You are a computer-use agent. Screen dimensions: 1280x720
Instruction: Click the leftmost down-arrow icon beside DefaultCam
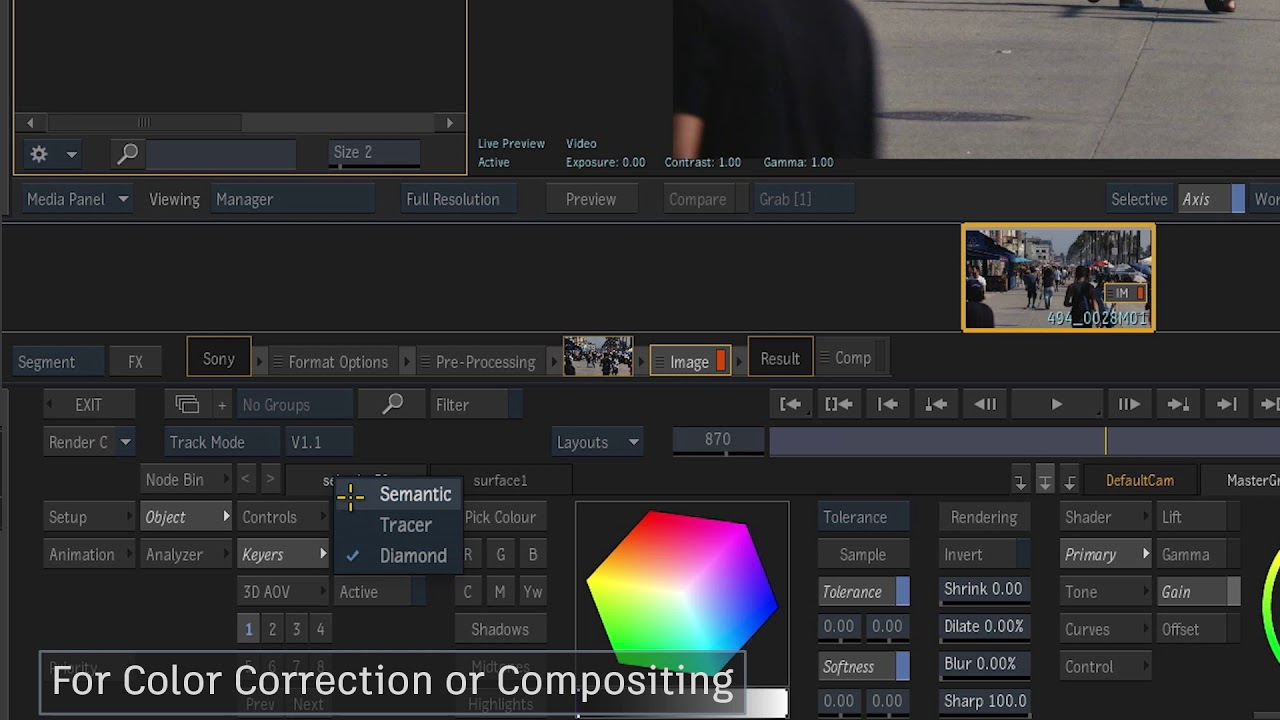pyautogui.click(x=1020, y=482)
